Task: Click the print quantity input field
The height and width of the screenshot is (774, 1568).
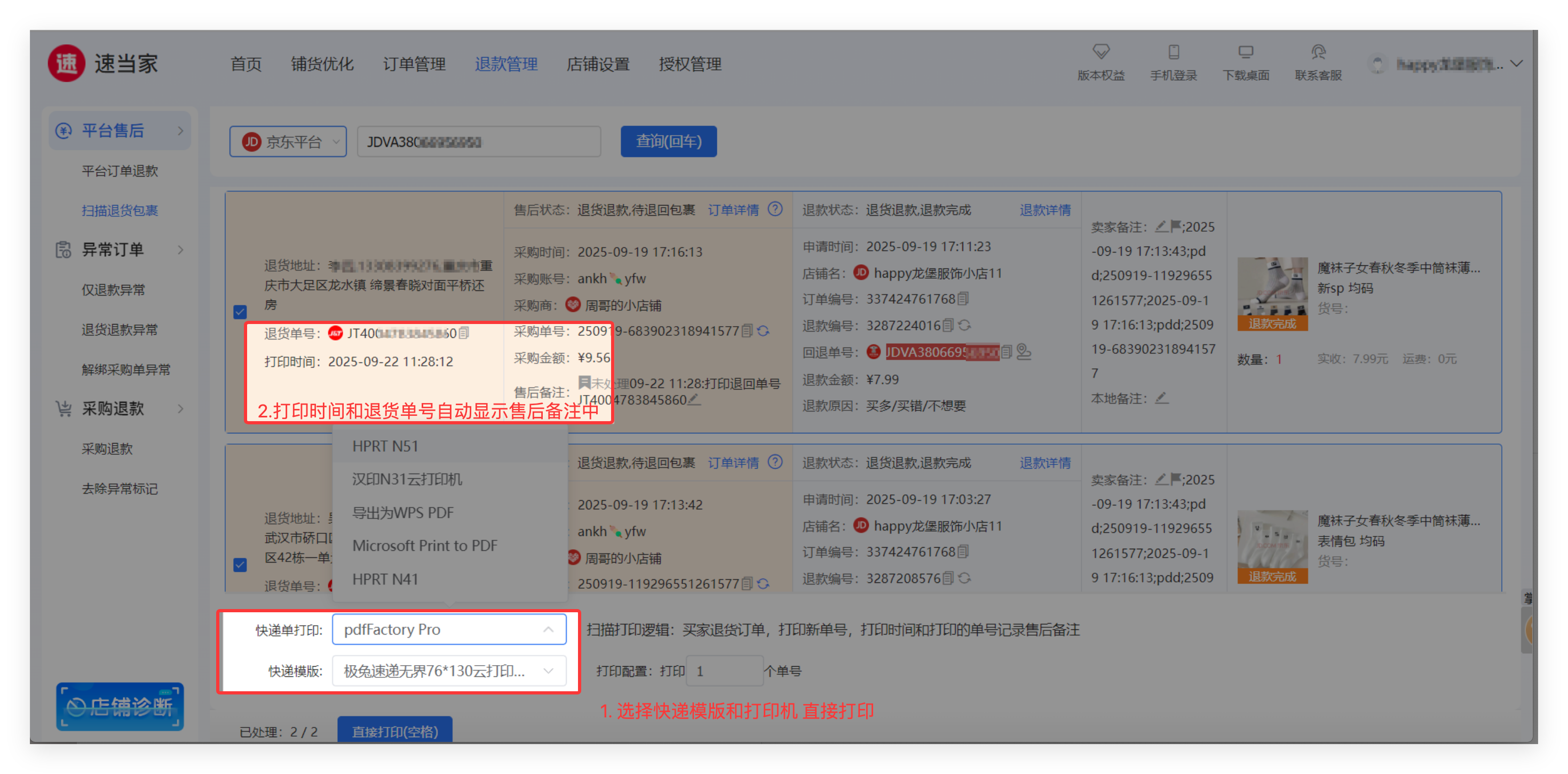Action: (x=724, y=670)
